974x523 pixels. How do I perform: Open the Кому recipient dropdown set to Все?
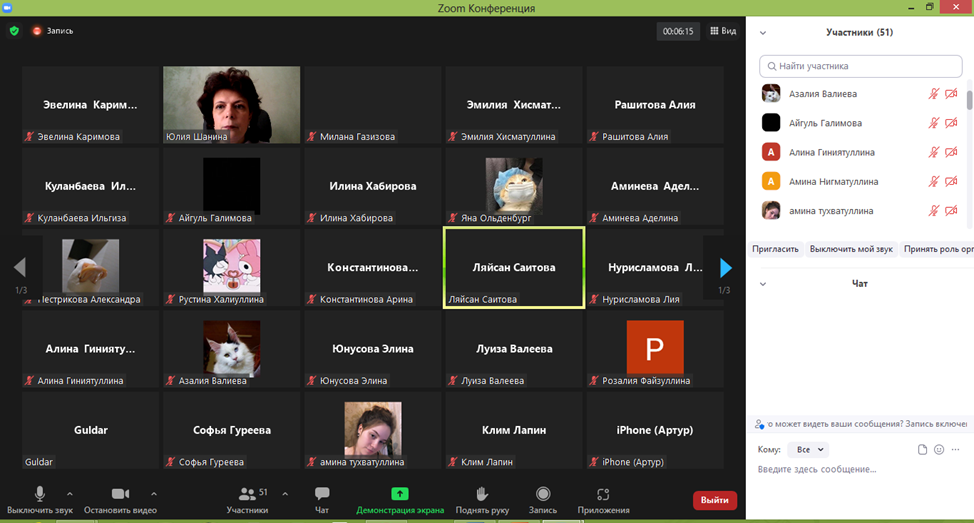pyautogui.click(x=807, y=450)
